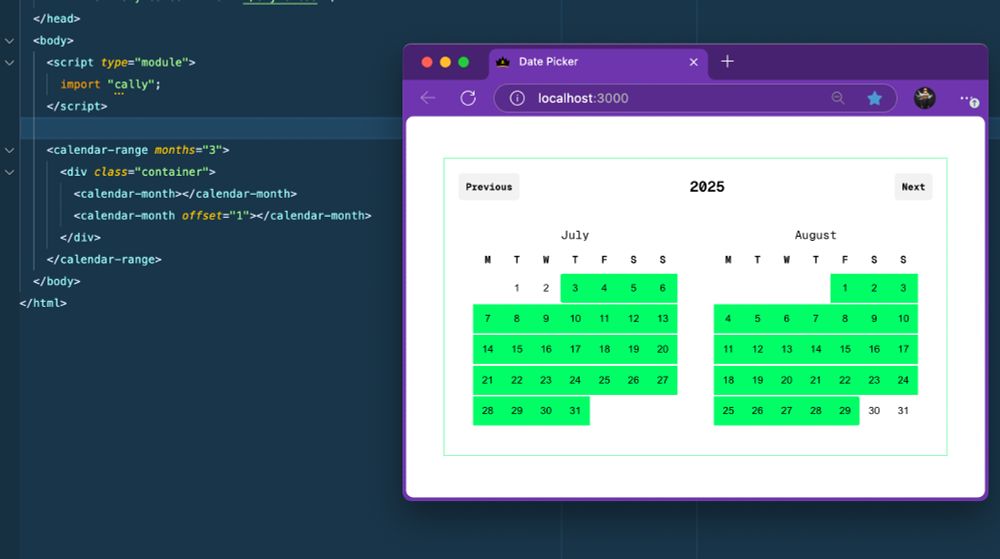This screenshot has height=559, width=1000.
Task: Click the import "cally" code line
Action: [x=110, y=84]
